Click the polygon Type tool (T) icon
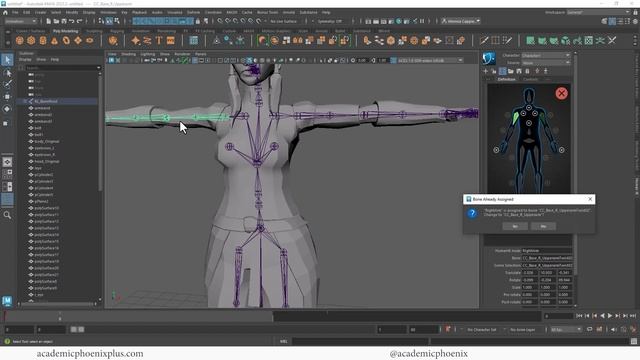This screenshot has width=640, height=360. 159,40
